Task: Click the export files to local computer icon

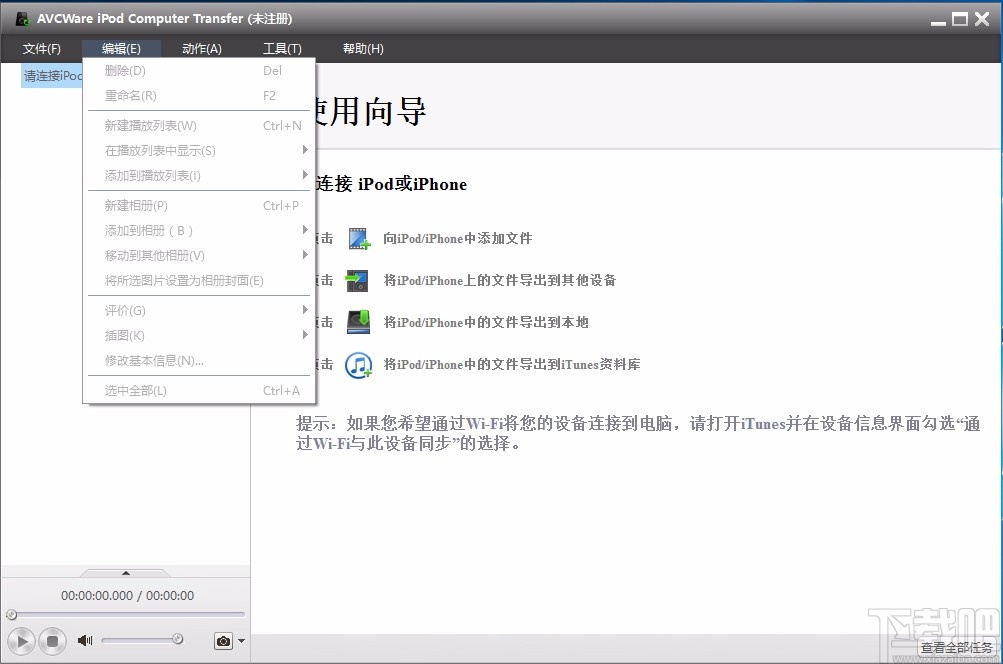Action: coord(360,322)
